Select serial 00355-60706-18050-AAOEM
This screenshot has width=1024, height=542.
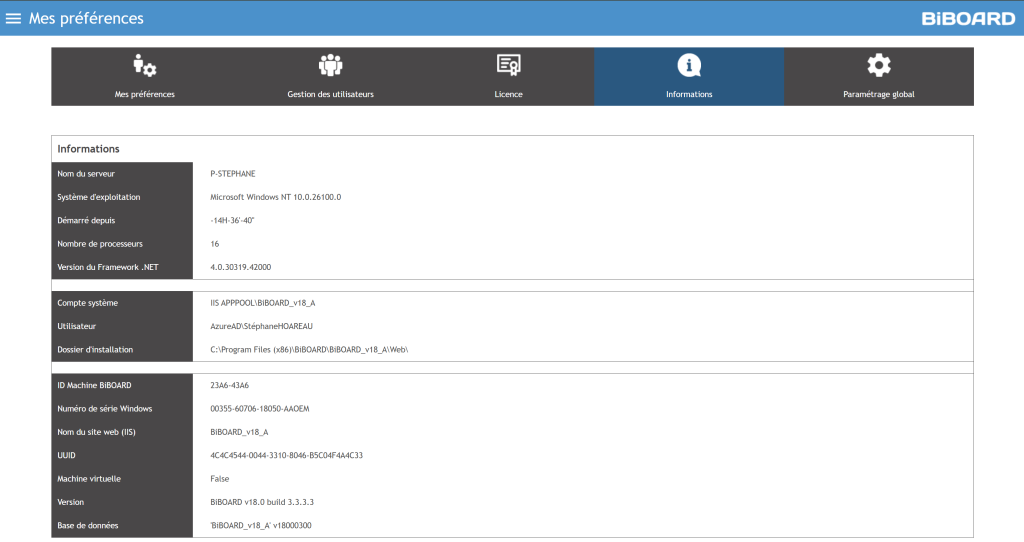(260, 409)
